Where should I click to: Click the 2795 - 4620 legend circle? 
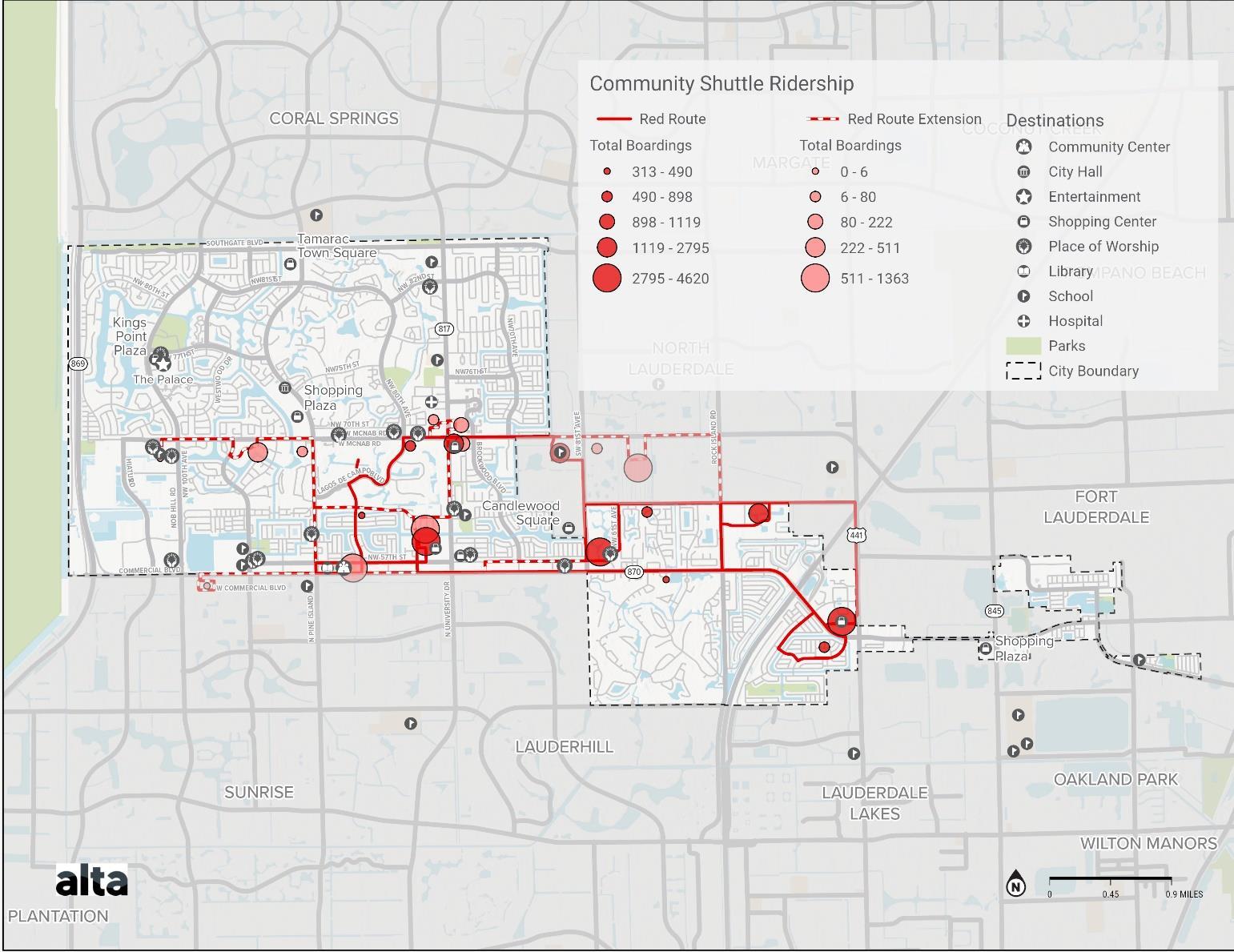pos(607,278)
